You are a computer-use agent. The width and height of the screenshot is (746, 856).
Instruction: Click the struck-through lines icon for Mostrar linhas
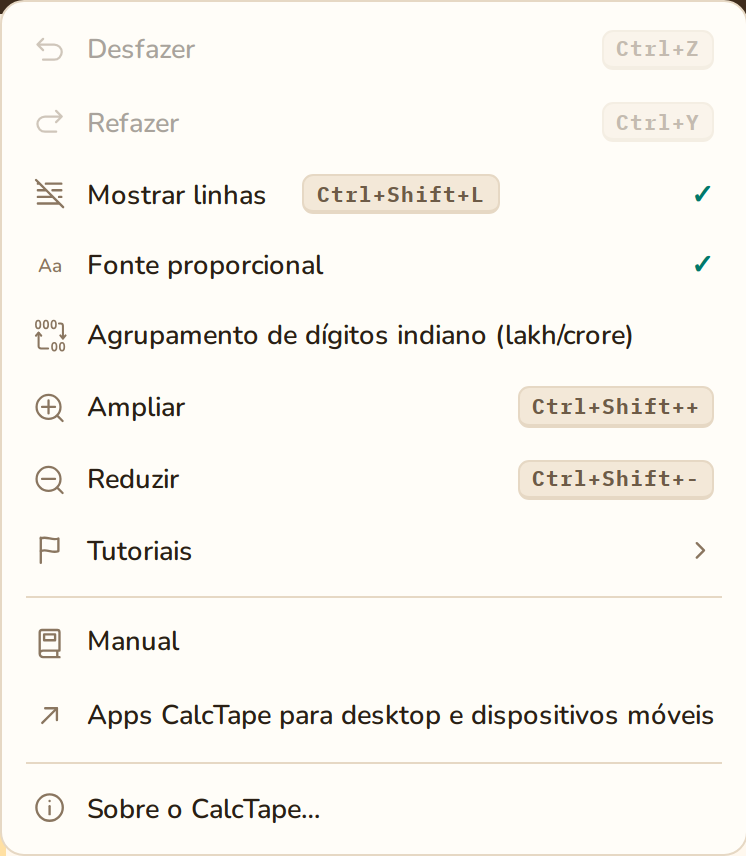(50, 194)
